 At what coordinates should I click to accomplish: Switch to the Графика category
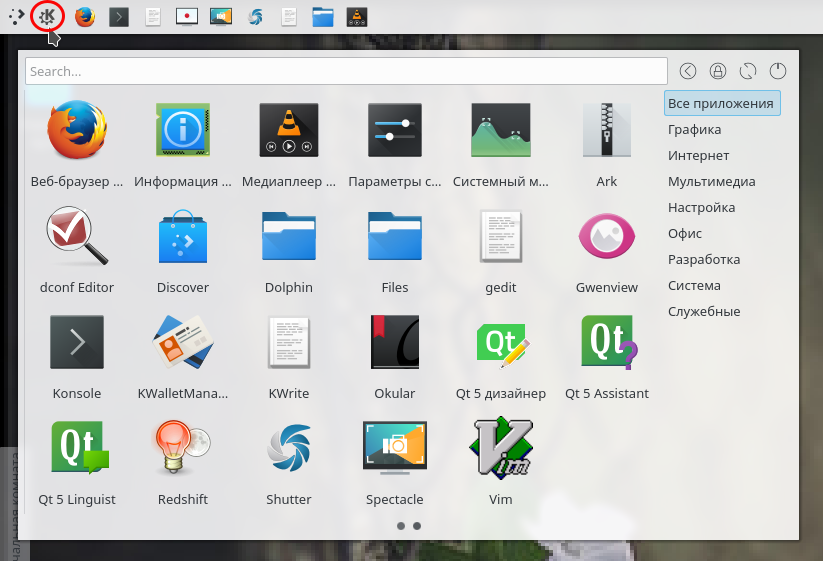click(x=694, y=130)
